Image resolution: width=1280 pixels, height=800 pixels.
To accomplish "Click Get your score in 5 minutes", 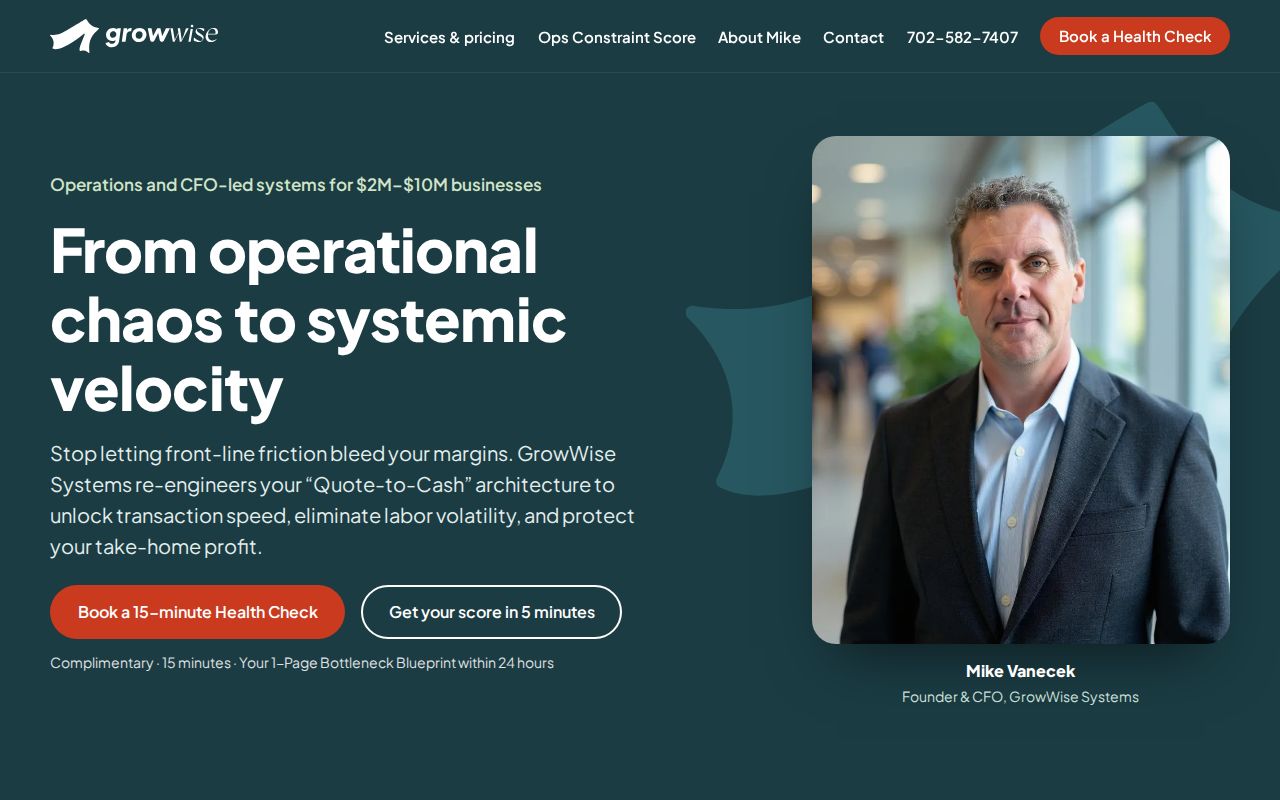I will click(x=491, y=612).
